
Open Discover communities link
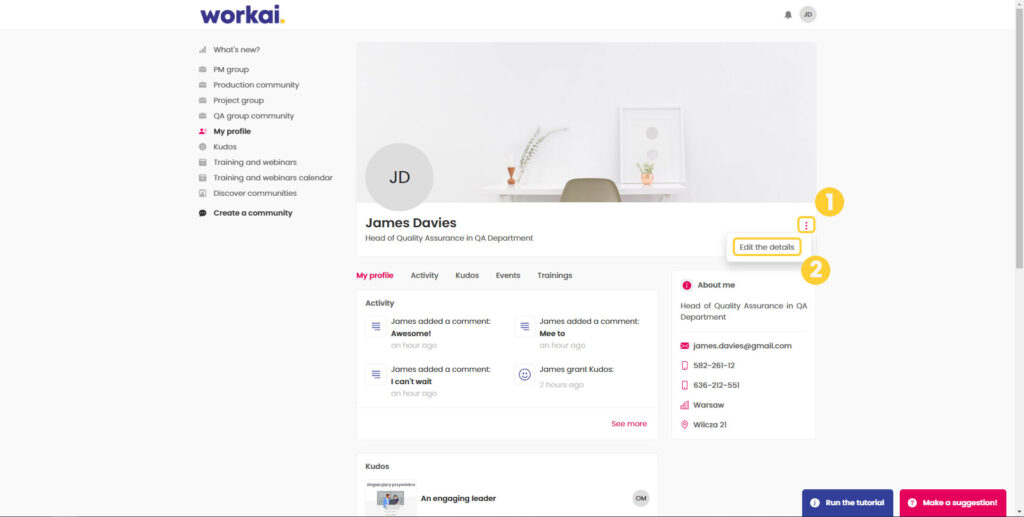[255, 193]
